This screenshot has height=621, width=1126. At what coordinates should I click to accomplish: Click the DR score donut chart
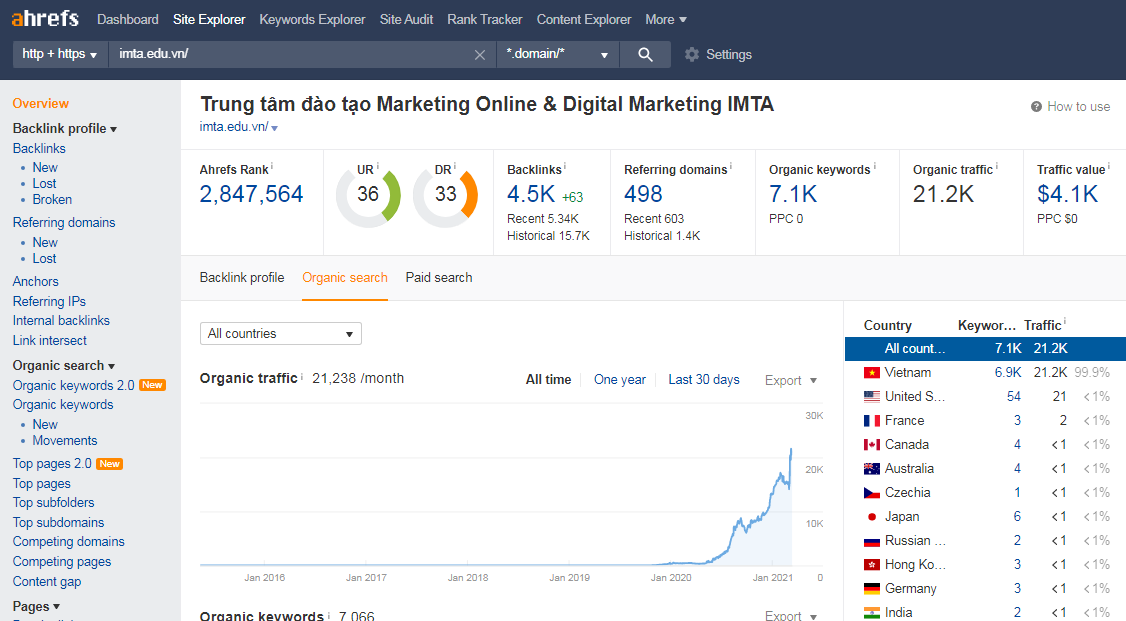point(445,195)
